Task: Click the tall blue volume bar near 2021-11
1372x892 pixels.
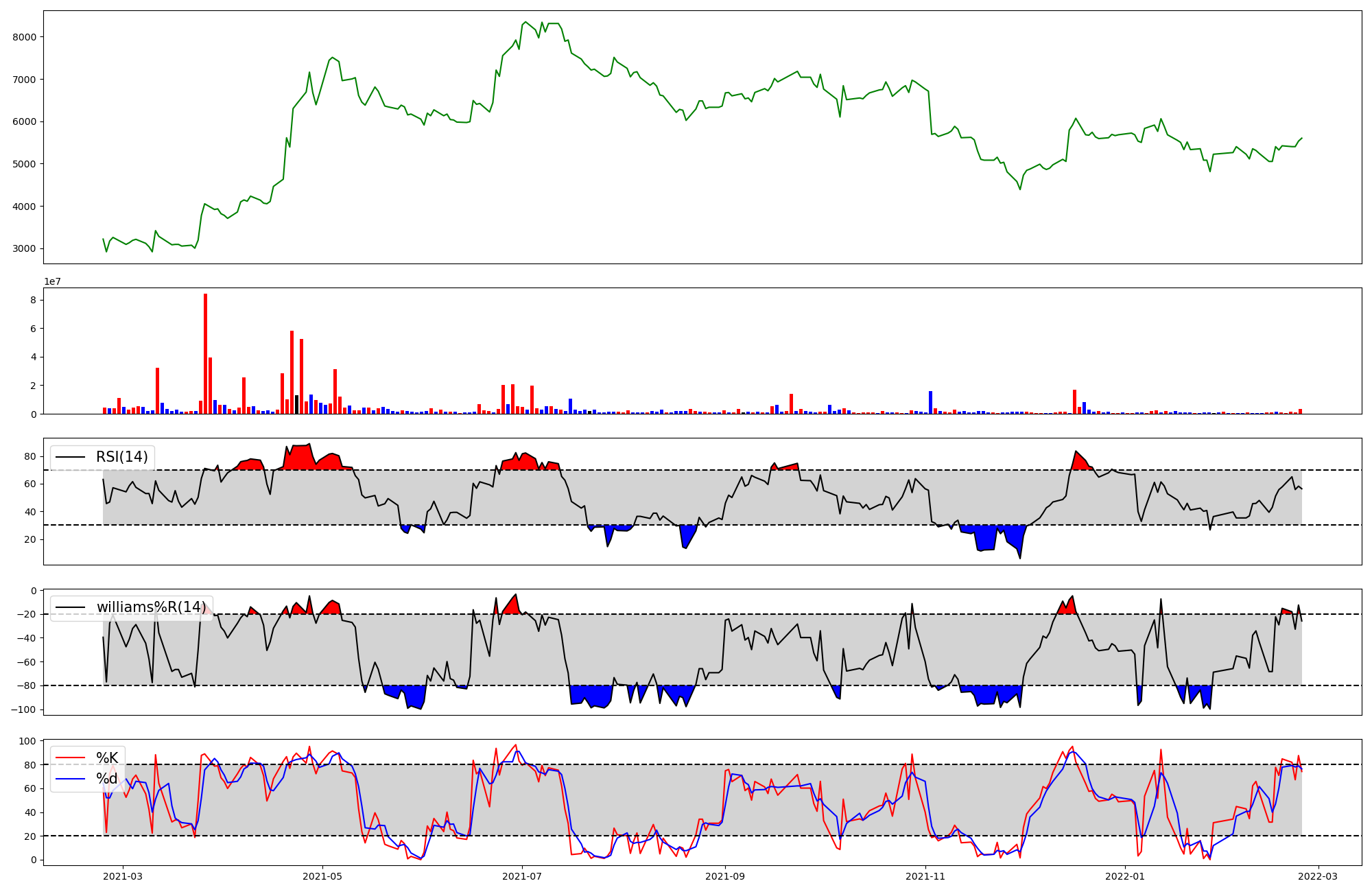Action: 930,403
